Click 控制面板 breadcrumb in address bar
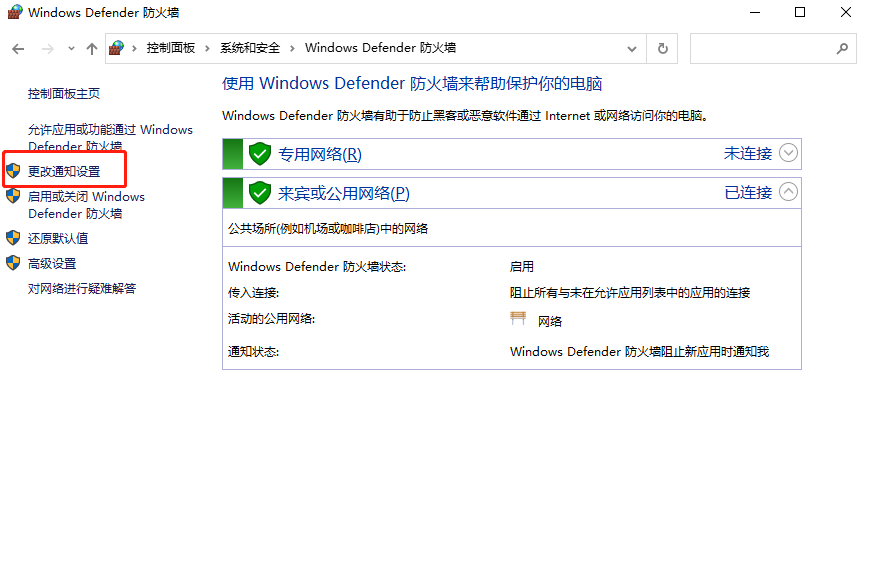 click(x=171, y=48)
